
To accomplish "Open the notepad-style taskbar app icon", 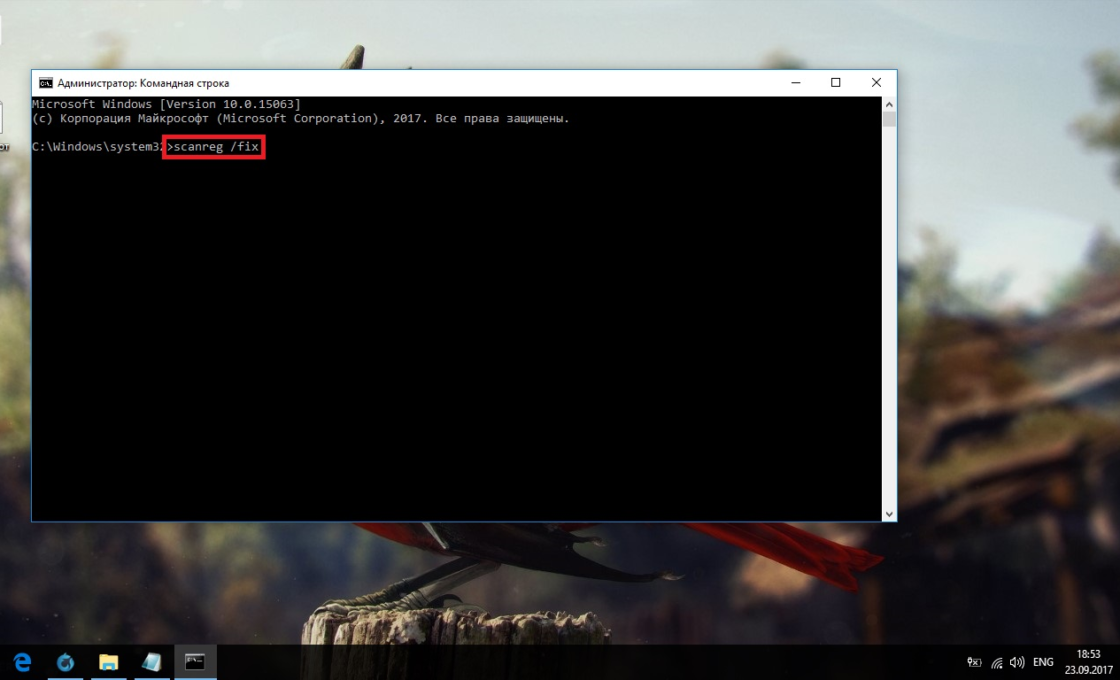I will (x=152, y=662).
